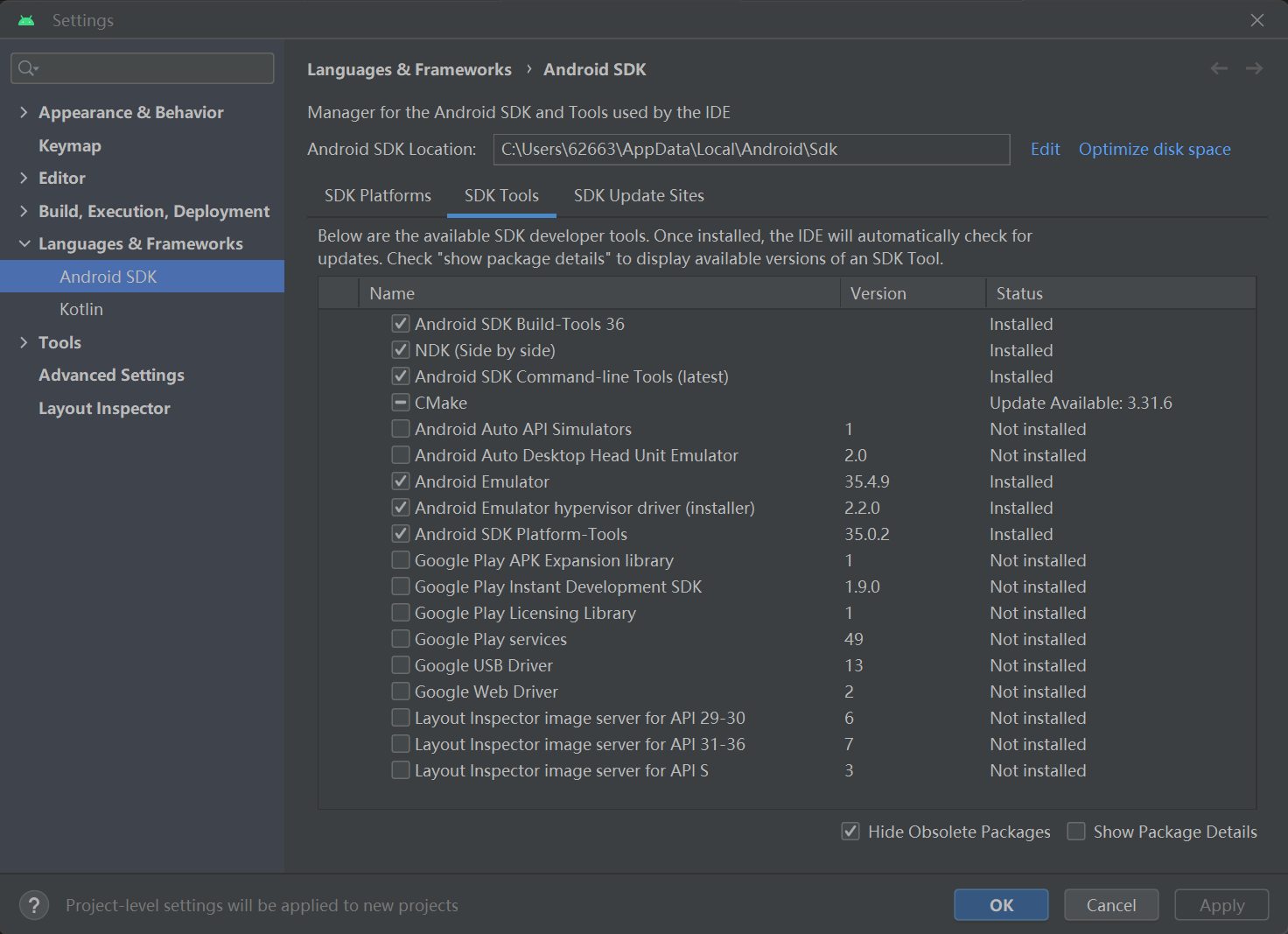Check Google Play APK Expansion library

tap(401, 560)
